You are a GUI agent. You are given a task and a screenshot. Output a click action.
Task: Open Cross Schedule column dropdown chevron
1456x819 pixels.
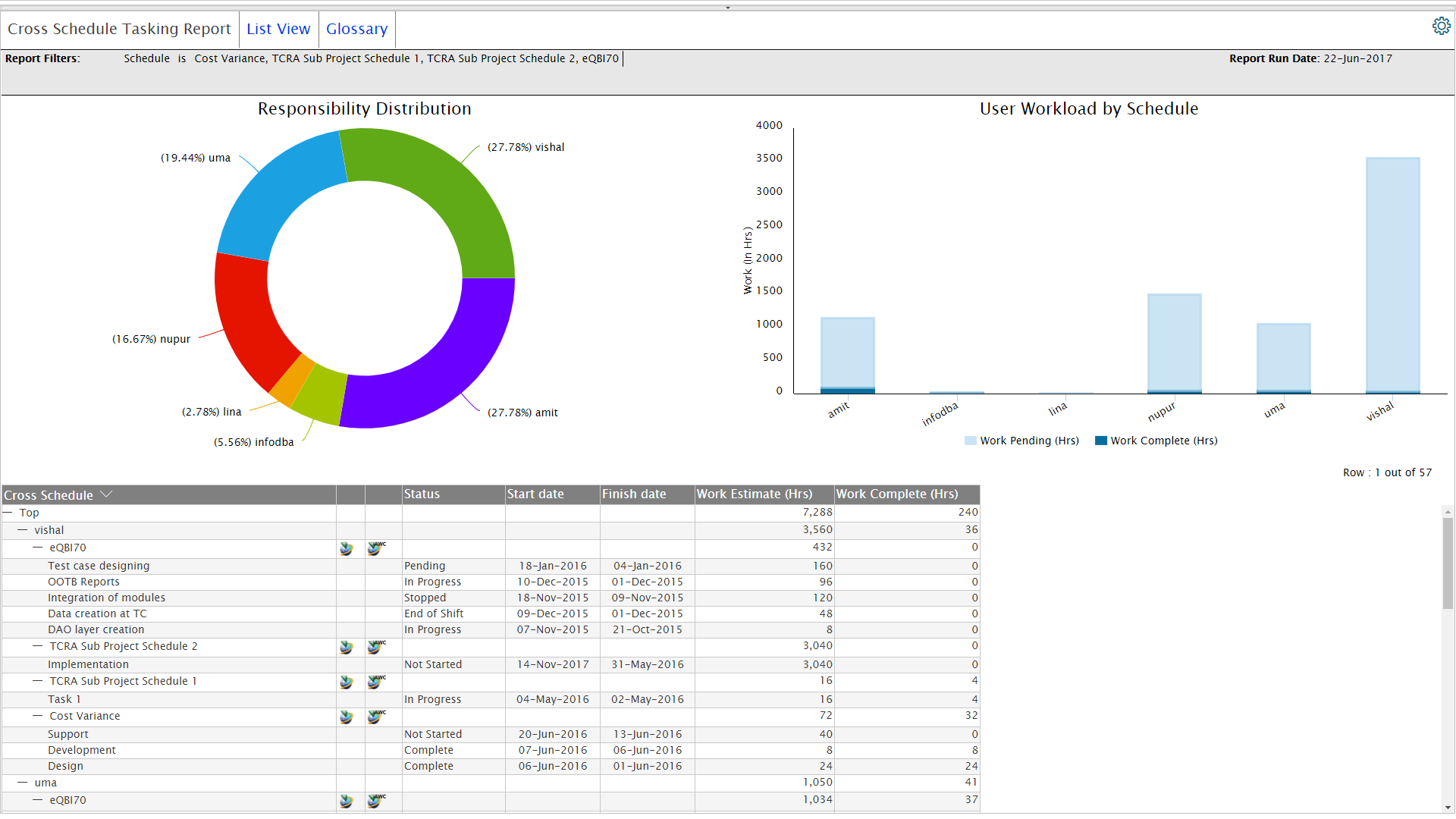point(106,494)
